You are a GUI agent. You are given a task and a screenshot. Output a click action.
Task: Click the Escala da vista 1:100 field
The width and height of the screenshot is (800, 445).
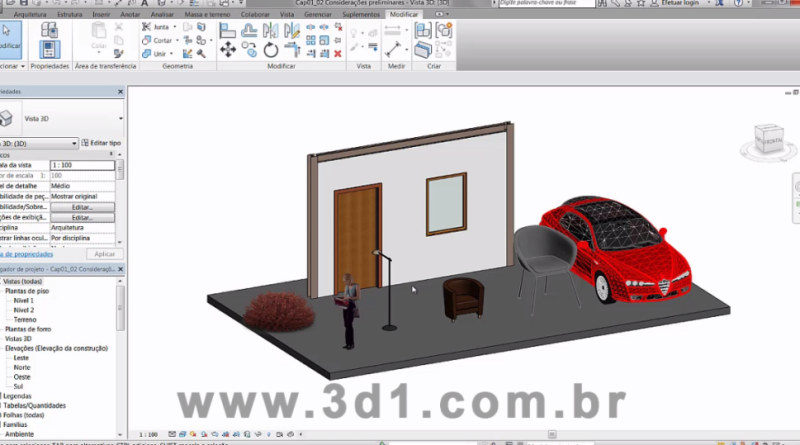pos(82,165)
